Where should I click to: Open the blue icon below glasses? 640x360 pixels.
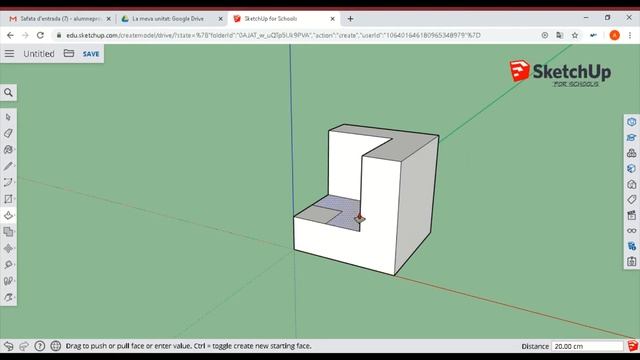coord(631,246)
